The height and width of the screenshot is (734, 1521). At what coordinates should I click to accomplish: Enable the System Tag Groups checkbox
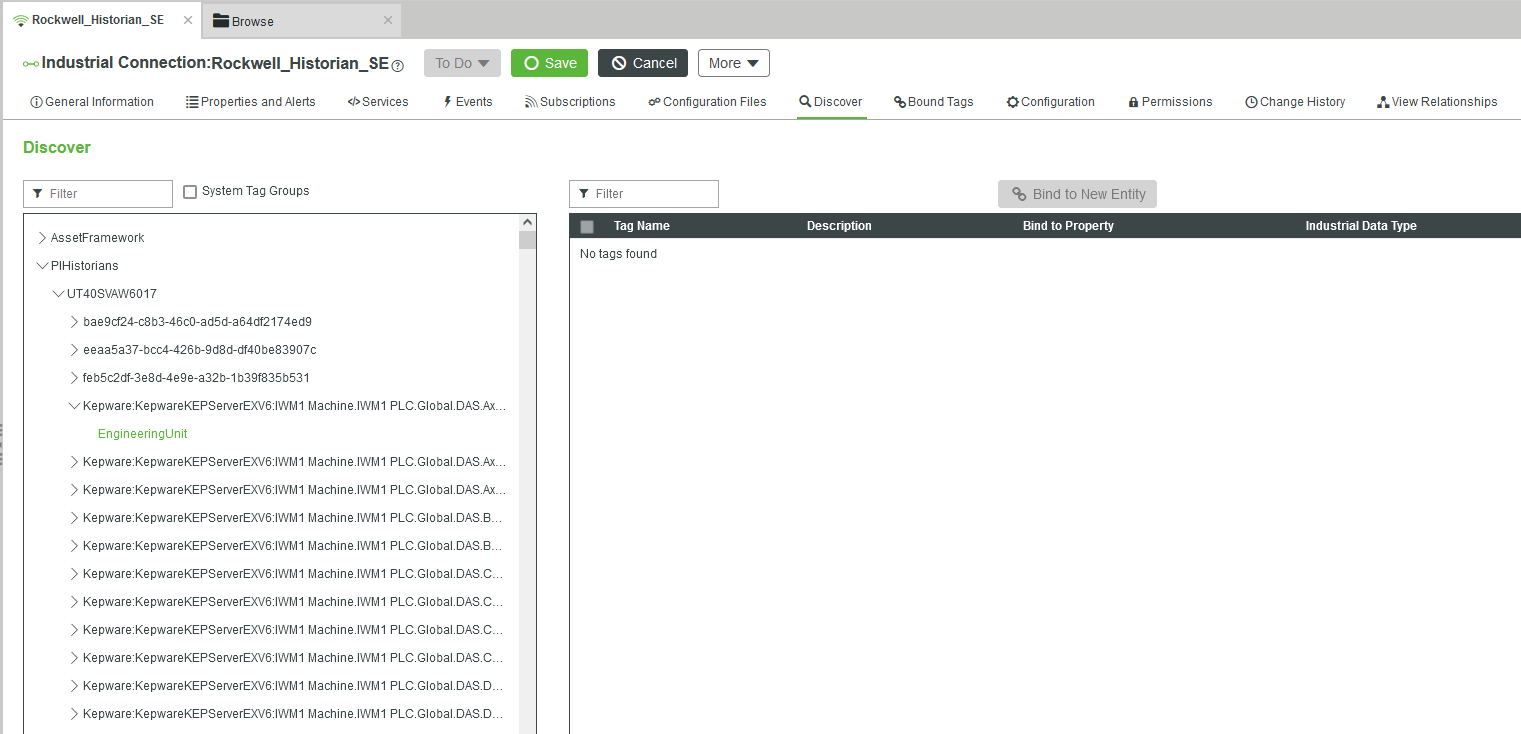pyautogui.click(x=190, y=190)
